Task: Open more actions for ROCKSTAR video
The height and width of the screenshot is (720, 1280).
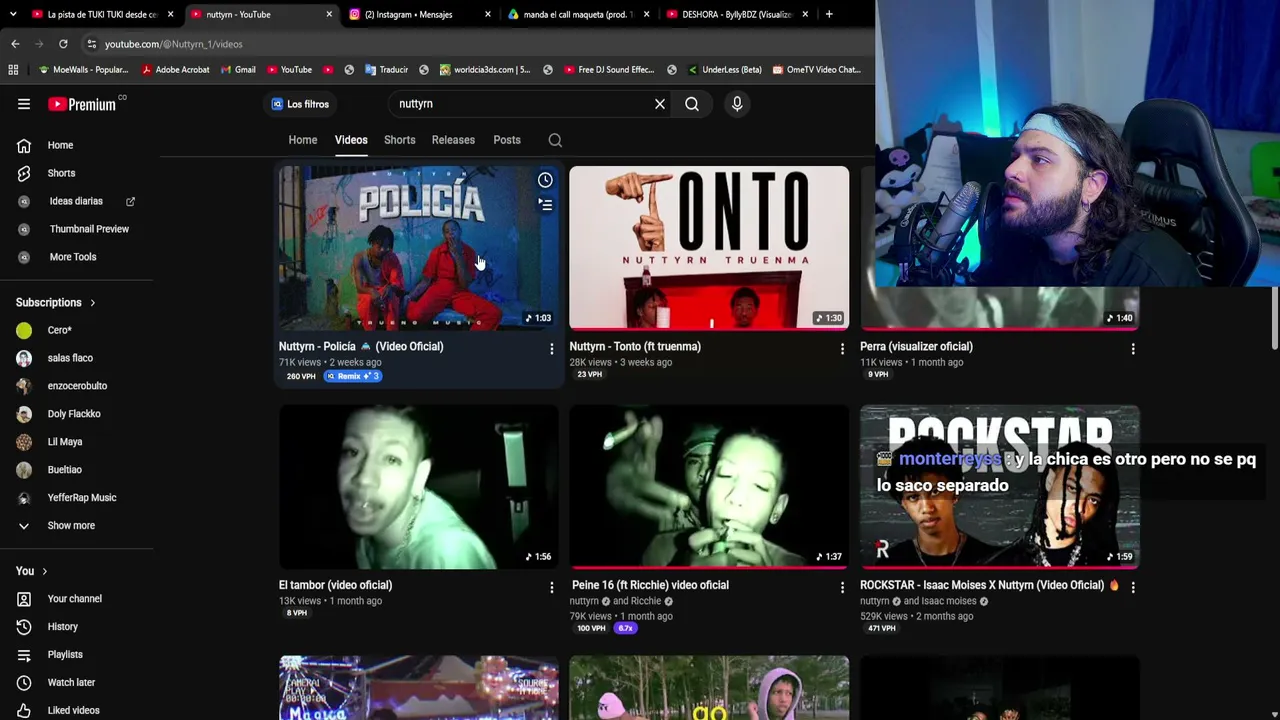Action: tap(1133, 588)
